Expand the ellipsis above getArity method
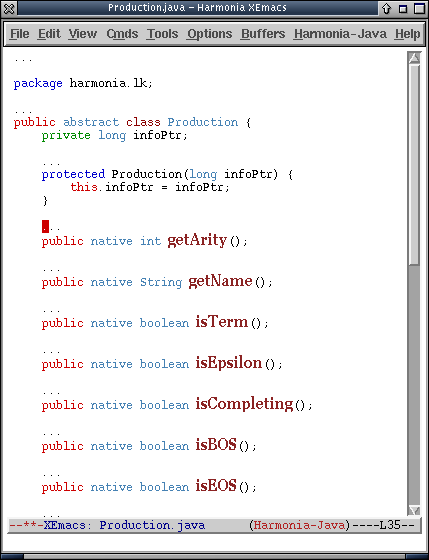This screenshot has width=429, height=560. [51, 228]
